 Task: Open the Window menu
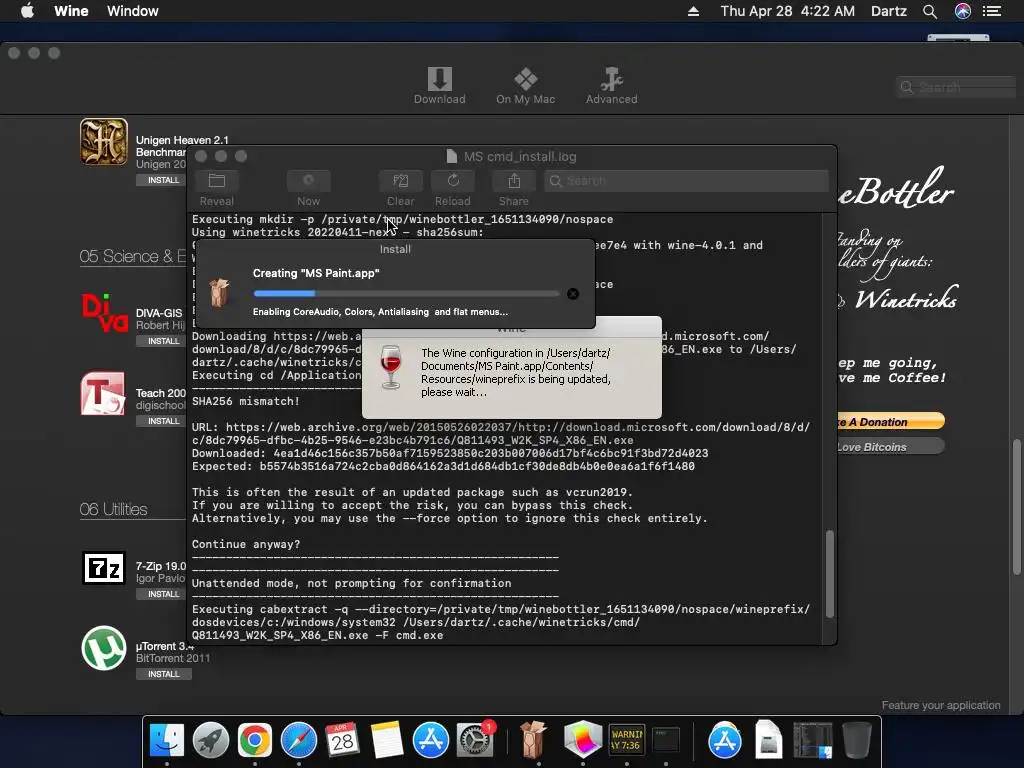[133, 11]
